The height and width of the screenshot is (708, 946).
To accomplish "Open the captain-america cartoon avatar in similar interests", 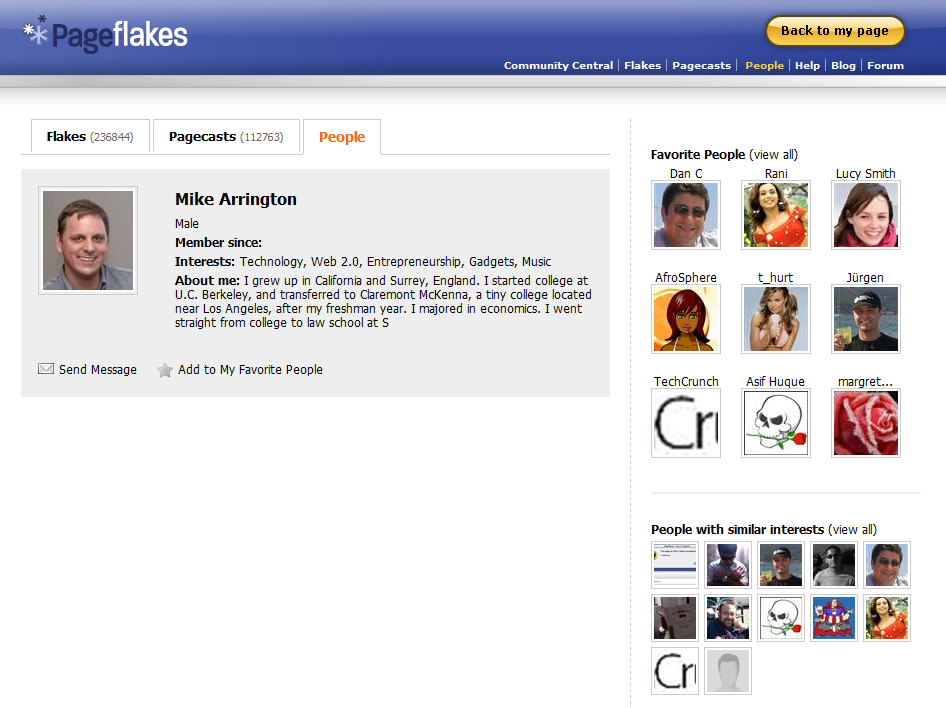I will coord(834,618).
